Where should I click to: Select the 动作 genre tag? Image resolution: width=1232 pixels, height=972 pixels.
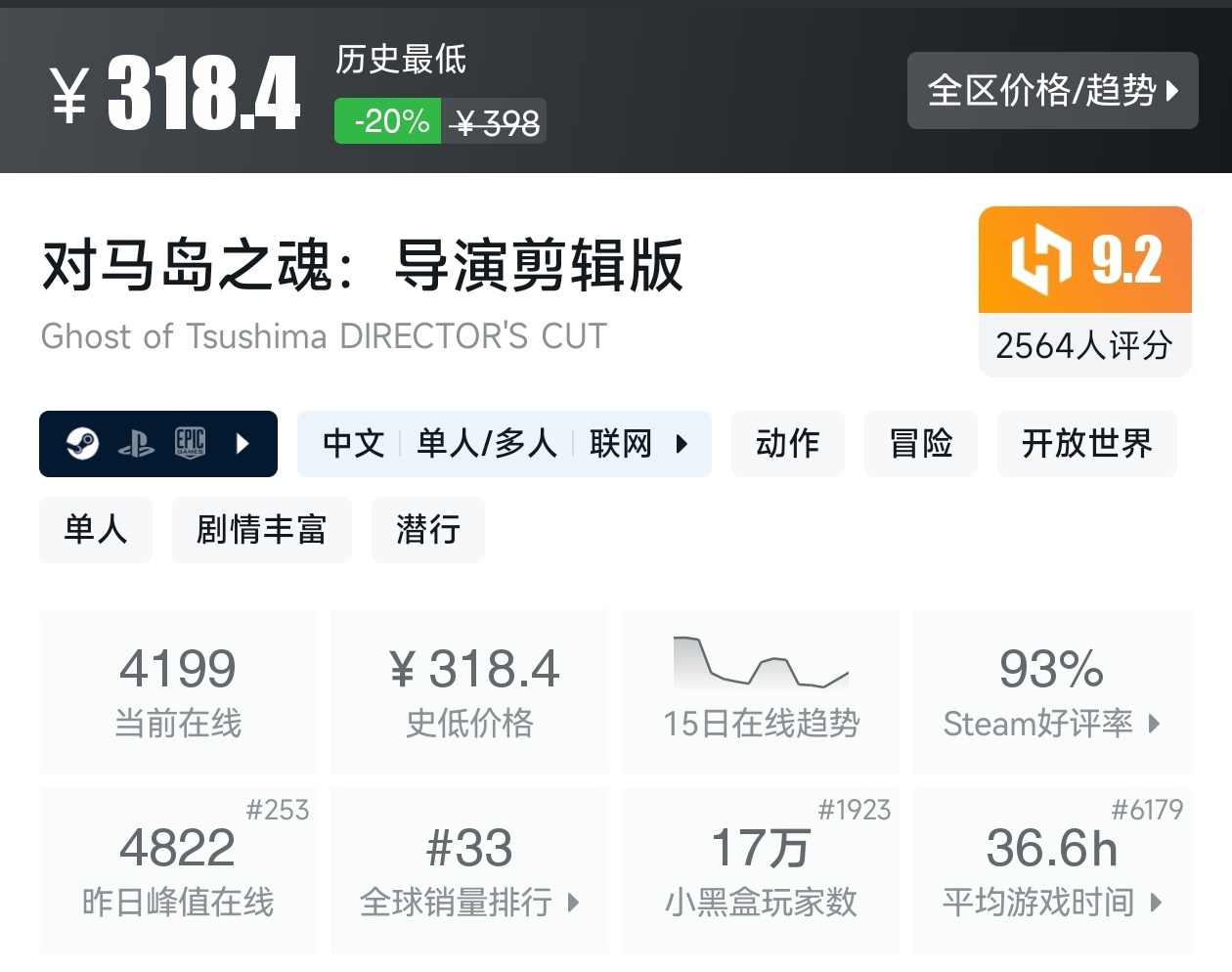coord(788,444)
